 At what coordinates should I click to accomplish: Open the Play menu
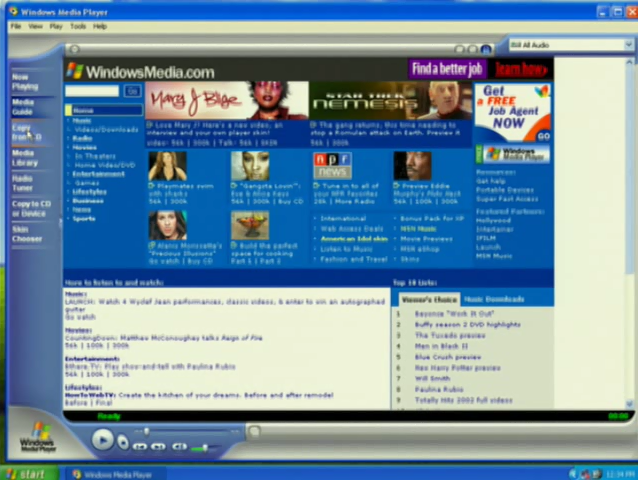tap(56, 26)
